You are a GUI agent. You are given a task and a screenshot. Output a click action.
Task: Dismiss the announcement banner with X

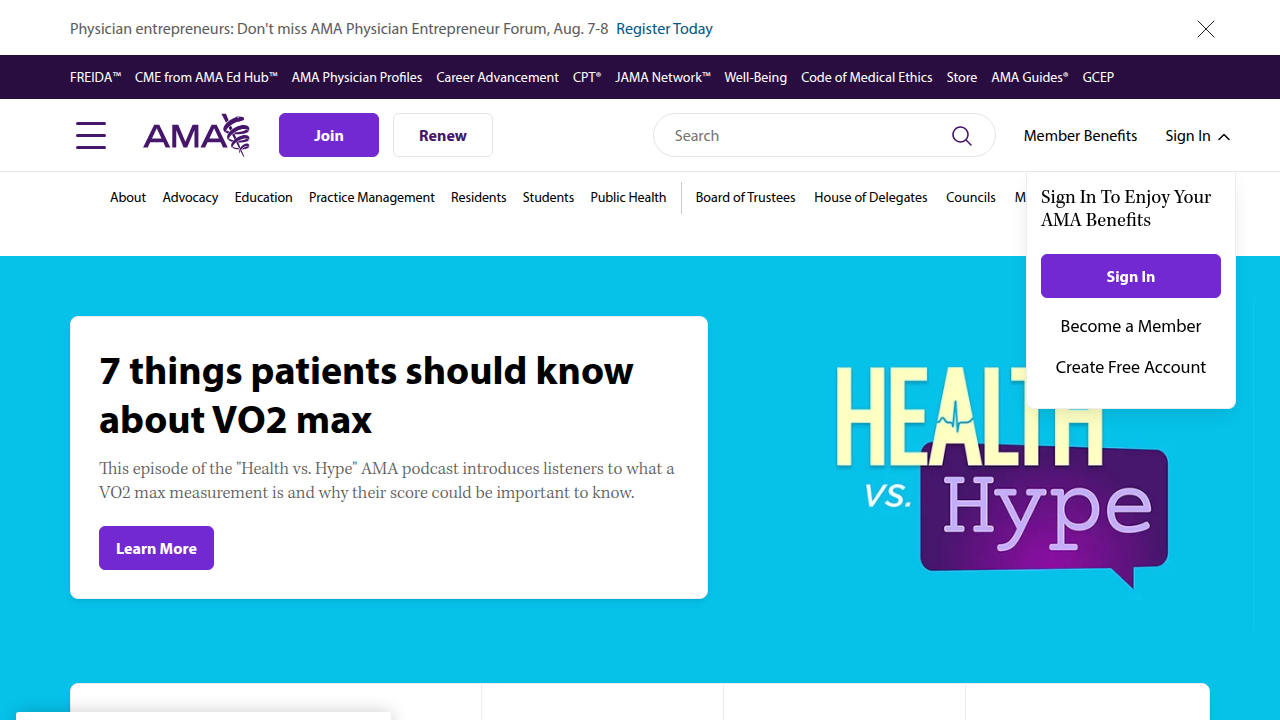click(1206, 29)
